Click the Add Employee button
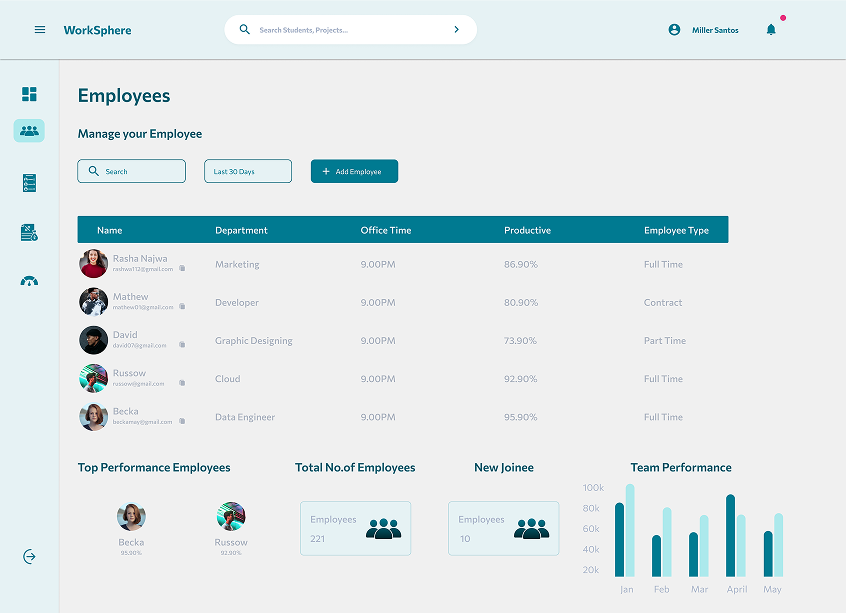 [x=354, y=171]
